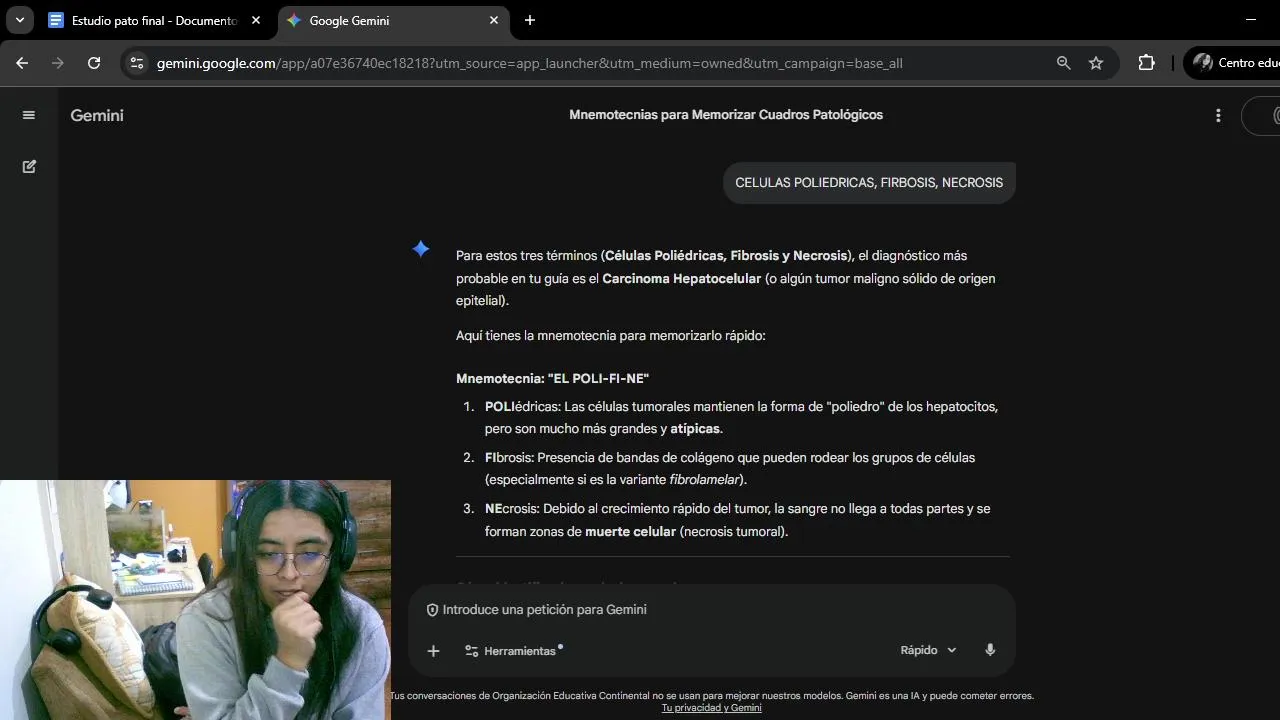Open a new browser tab
The height and width of the screenshot is (720, 1280).
pyautogui.click(x=530, y=20)
